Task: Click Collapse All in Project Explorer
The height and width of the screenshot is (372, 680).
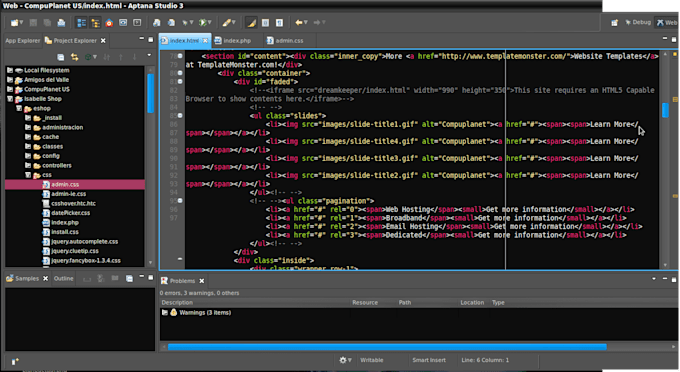Action: pos(61,57)
